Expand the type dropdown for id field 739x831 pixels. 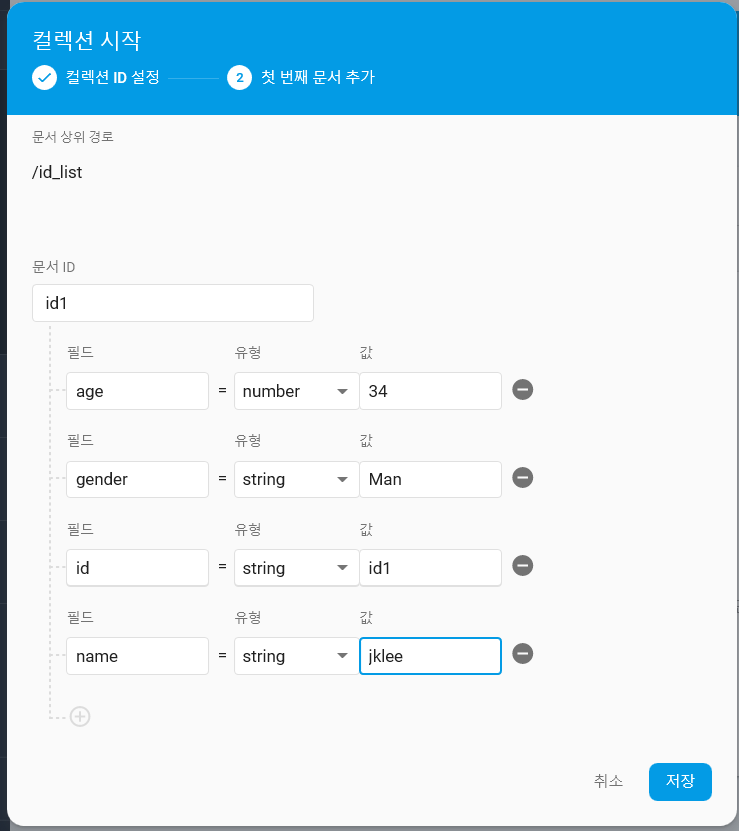coord(296,567)
